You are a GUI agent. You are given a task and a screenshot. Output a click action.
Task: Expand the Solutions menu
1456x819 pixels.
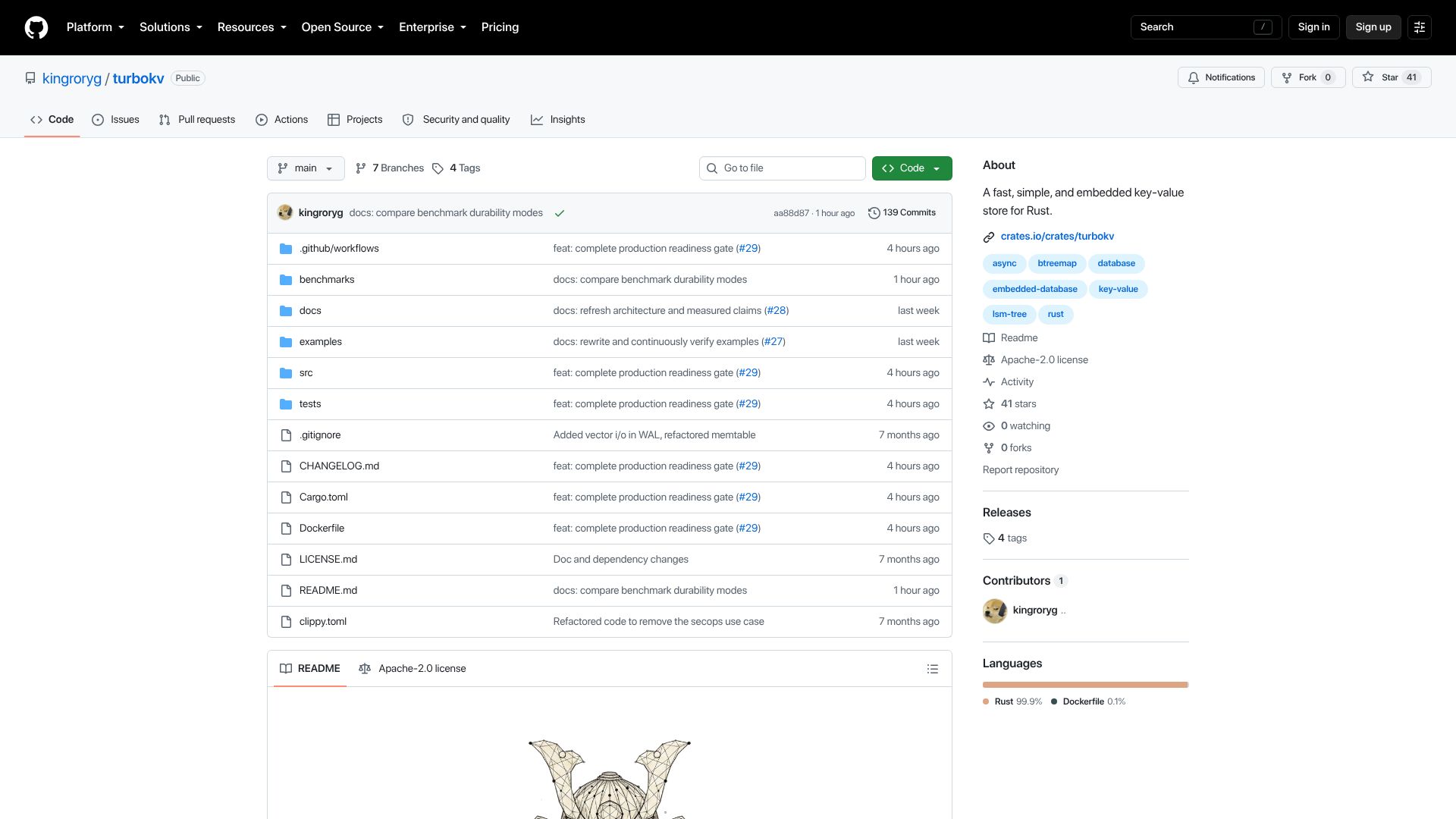click(x=171, y=27)
